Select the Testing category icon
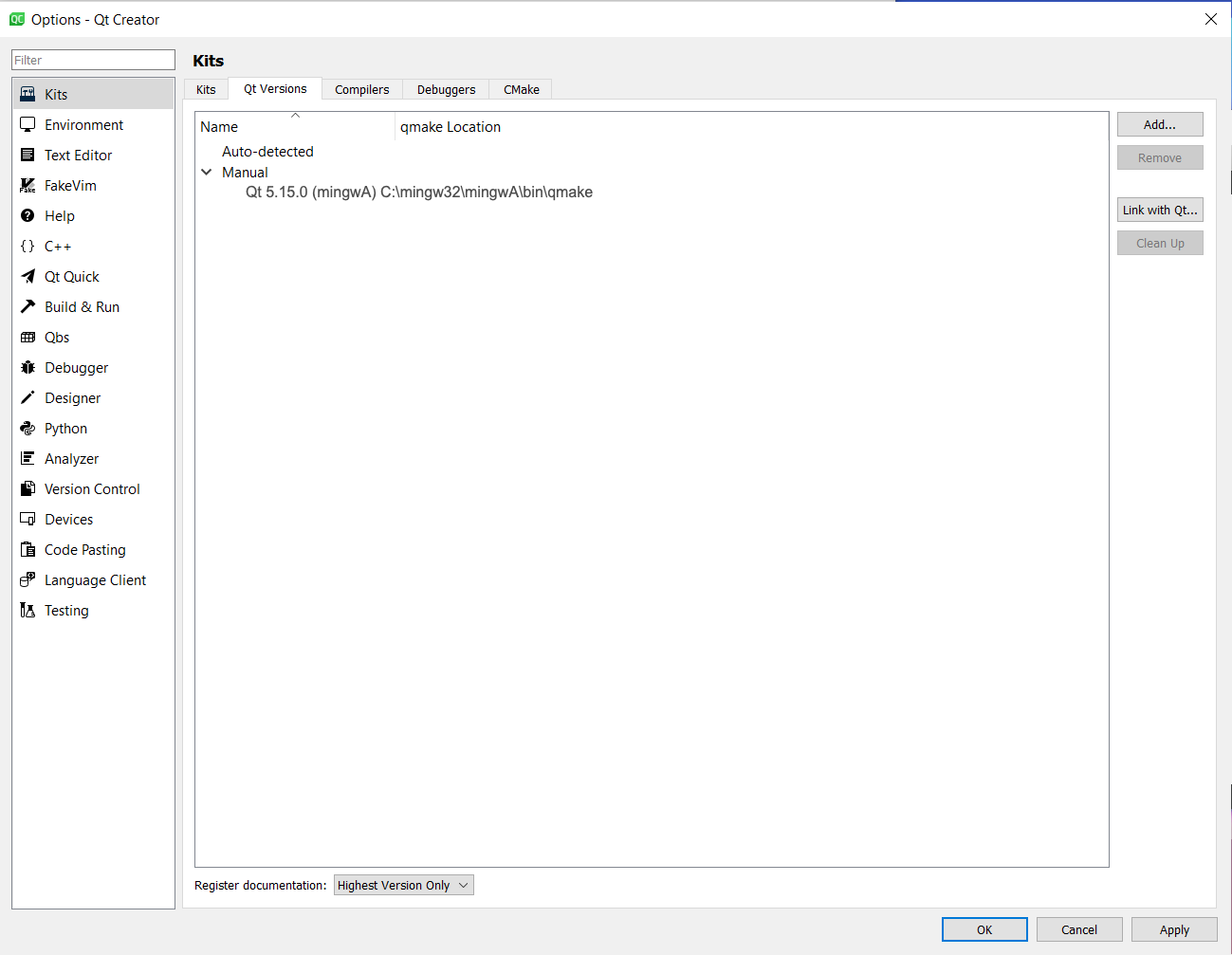 click(x=63, y=610)
